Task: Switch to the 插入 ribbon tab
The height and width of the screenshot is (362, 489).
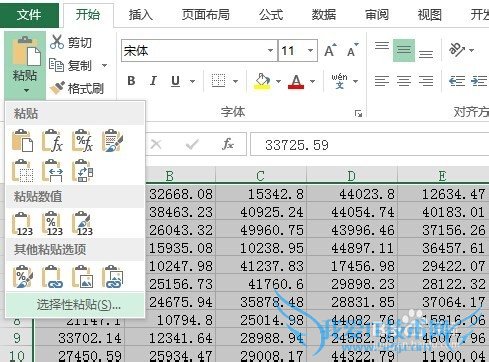Action: [x=140, y=14]
